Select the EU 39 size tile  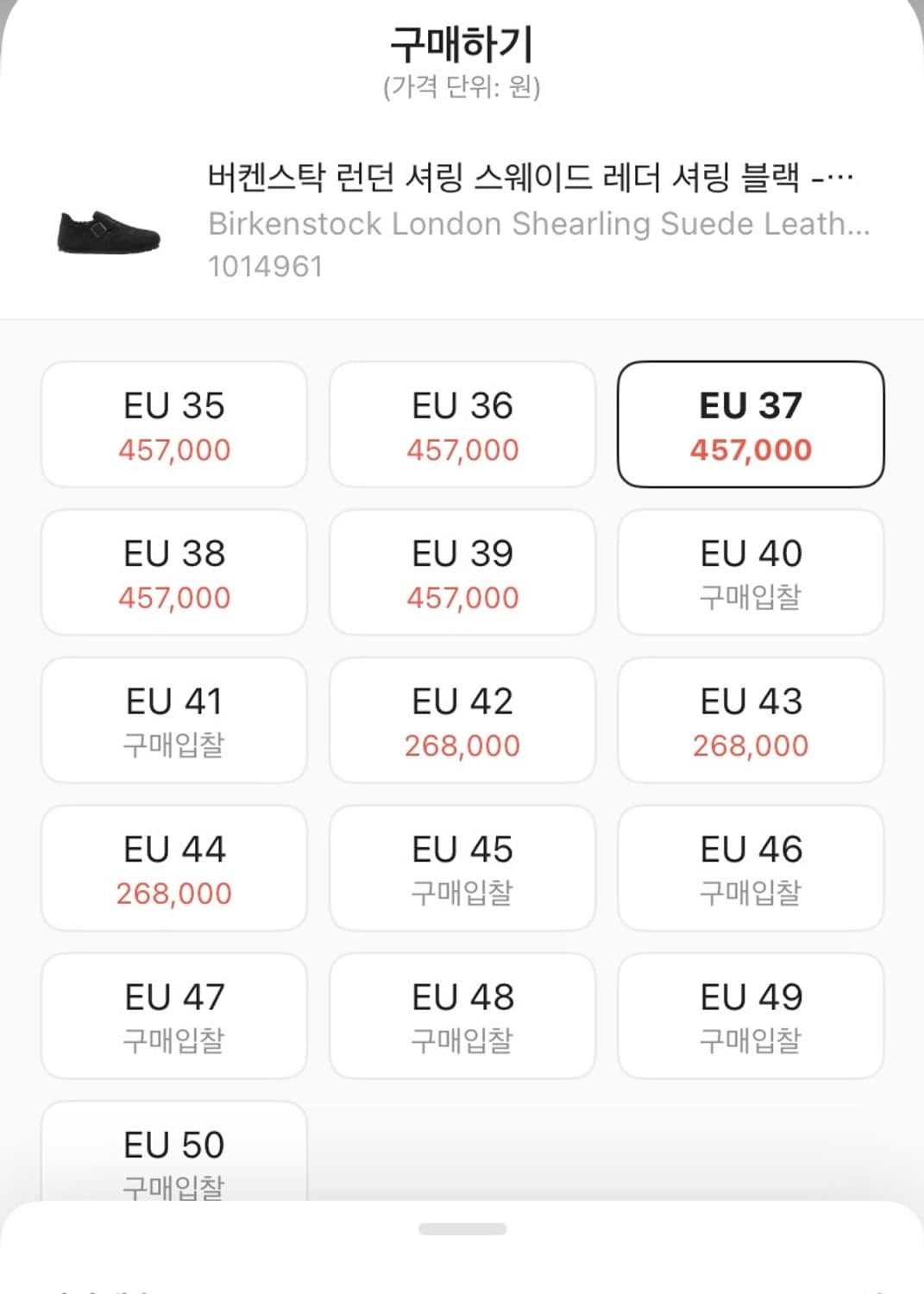pyautogui.click(x=462, y=573)
